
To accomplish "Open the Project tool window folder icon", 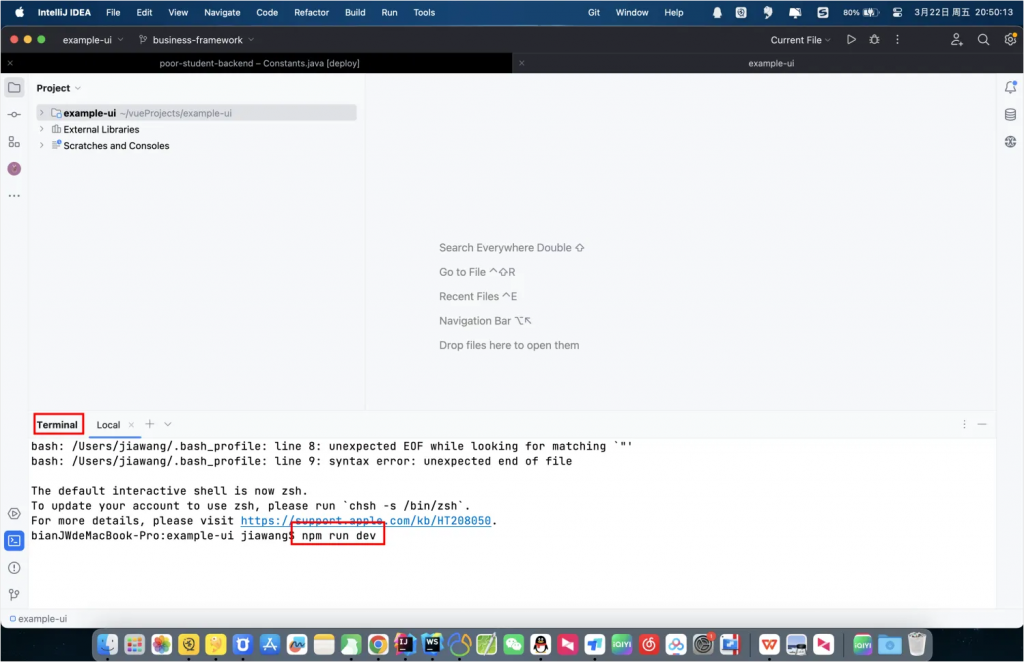I will (x=14, y=88).
